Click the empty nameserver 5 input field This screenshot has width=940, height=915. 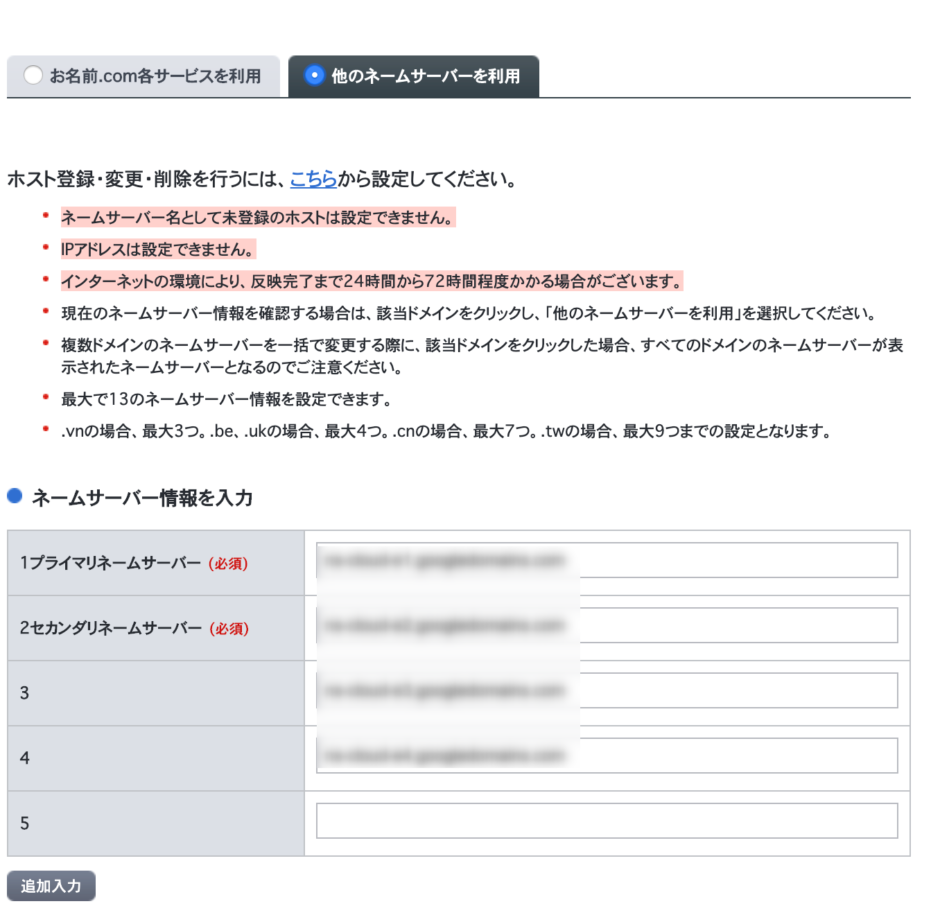606,822
